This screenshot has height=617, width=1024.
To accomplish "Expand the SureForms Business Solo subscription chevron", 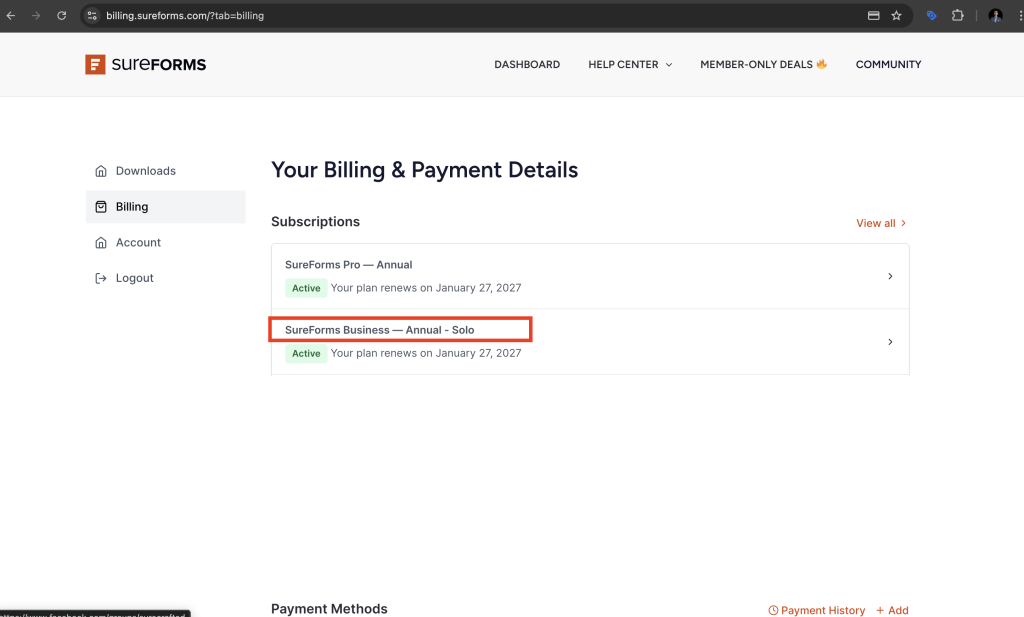I will 890,342.
